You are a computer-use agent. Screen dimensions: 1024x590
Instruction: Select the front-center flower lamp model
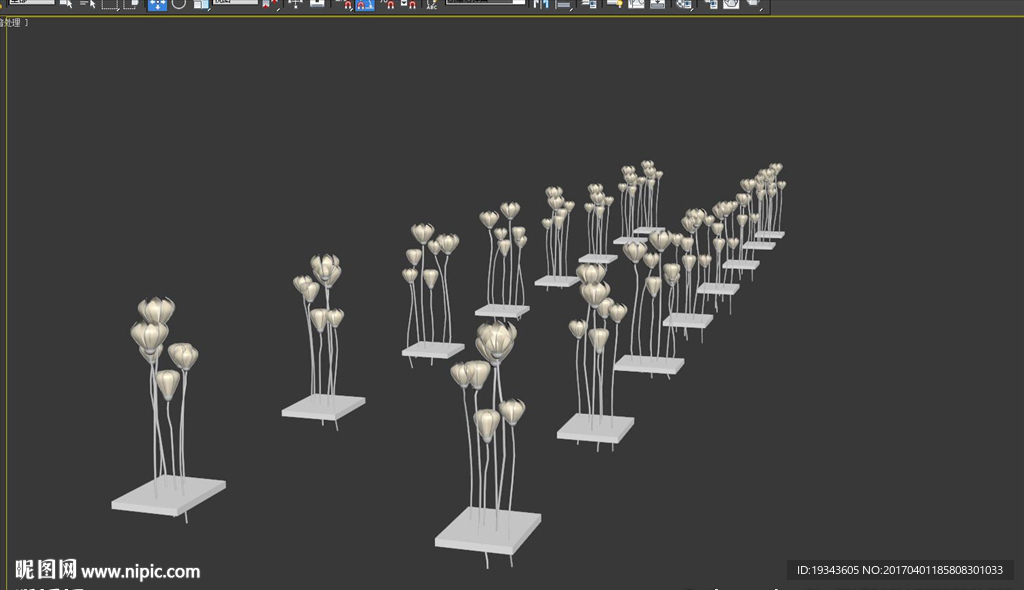coord(488,444)
